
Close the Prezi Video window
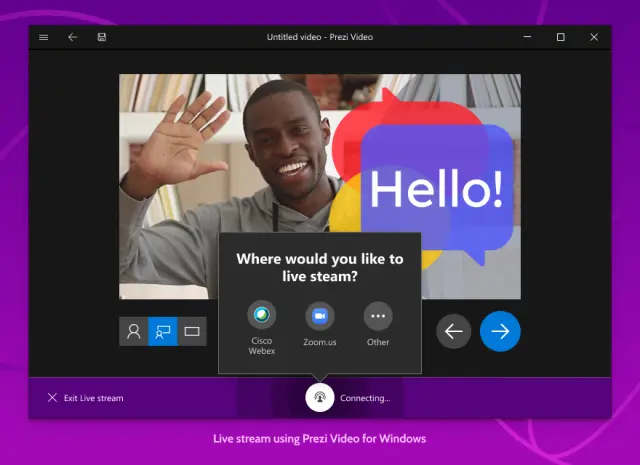pos(594,37)
